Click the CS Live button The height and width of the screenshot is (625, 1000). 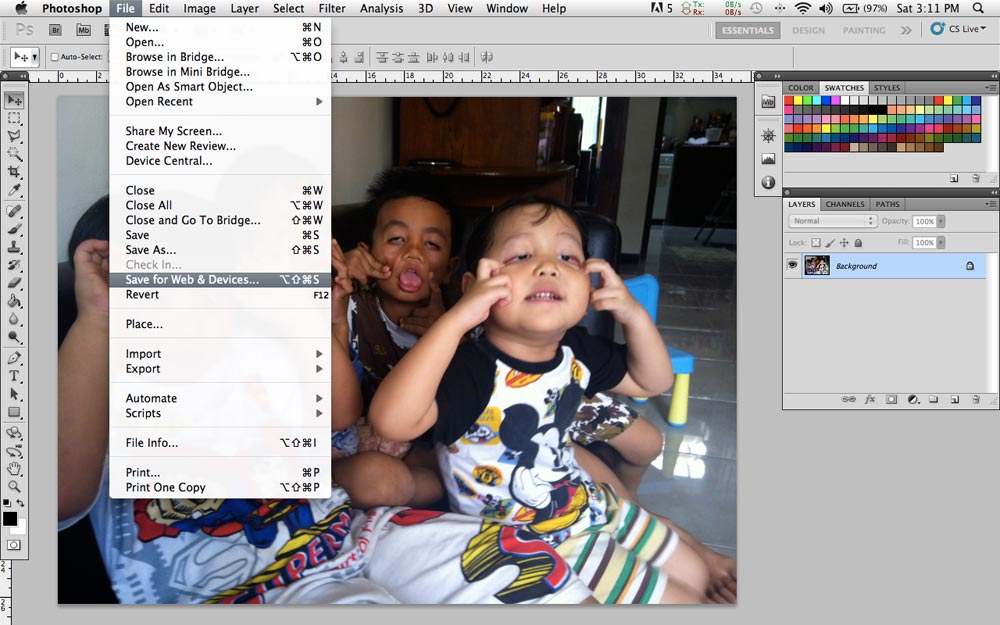(956, 29)
